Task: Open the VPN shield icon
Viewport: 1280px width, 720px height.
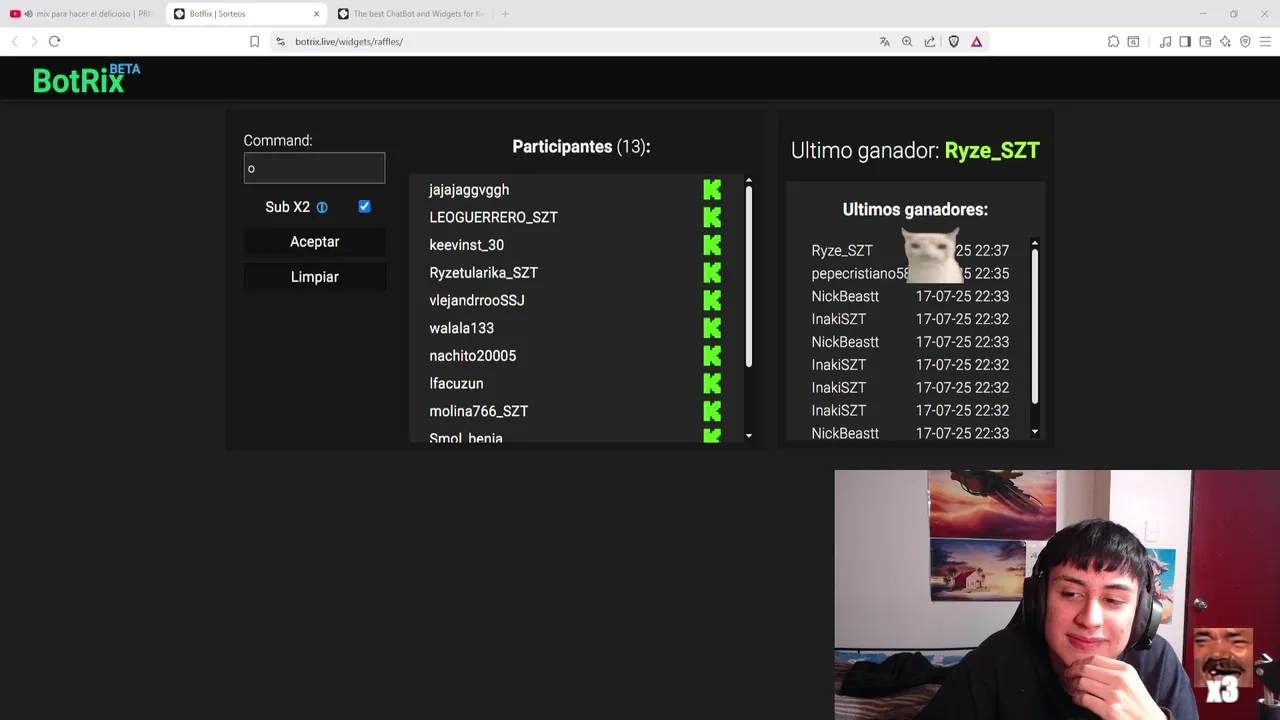Action: [x=1245, y=42]
